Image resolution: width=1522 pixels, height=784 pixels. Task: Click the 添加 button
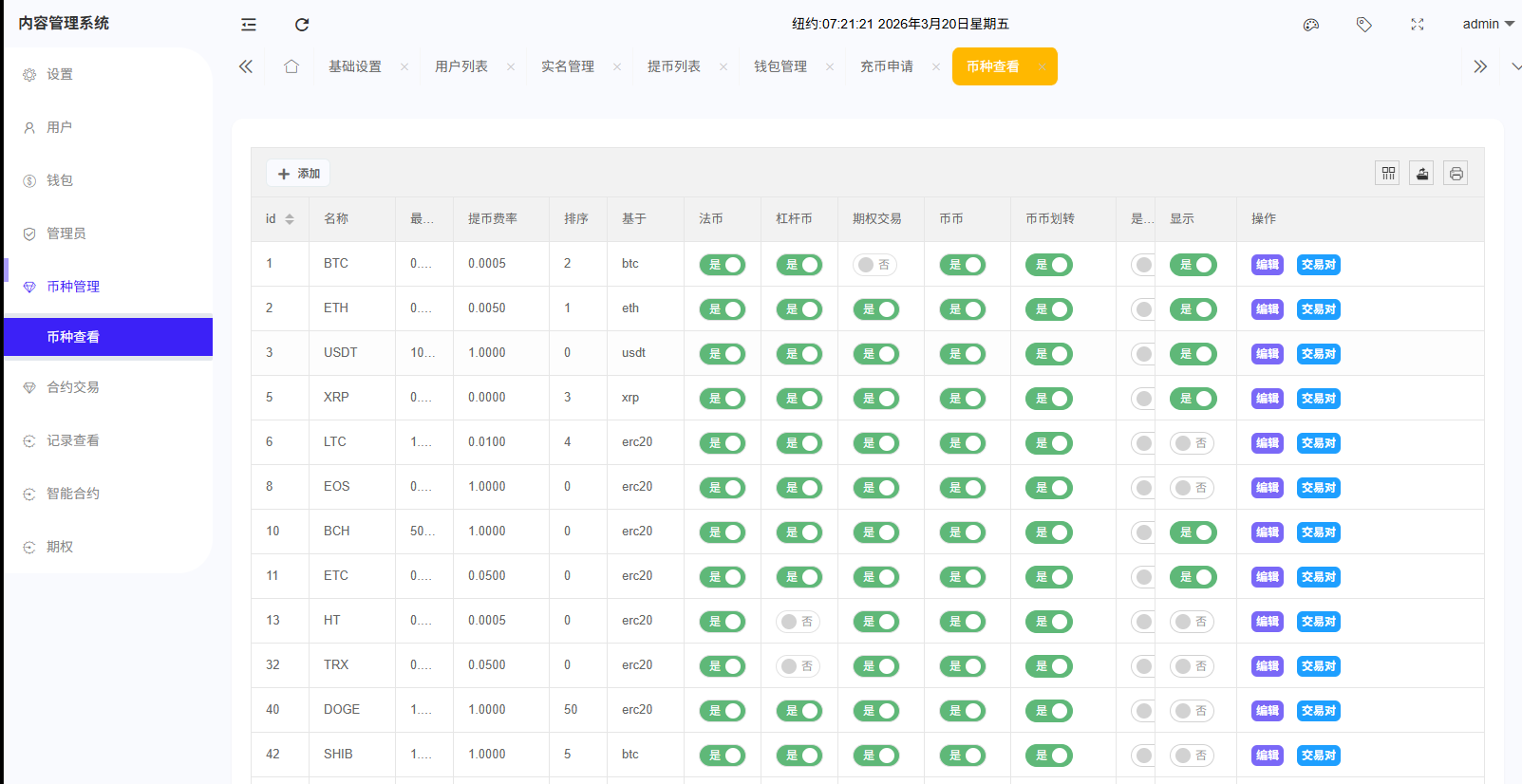pos(298,174)
